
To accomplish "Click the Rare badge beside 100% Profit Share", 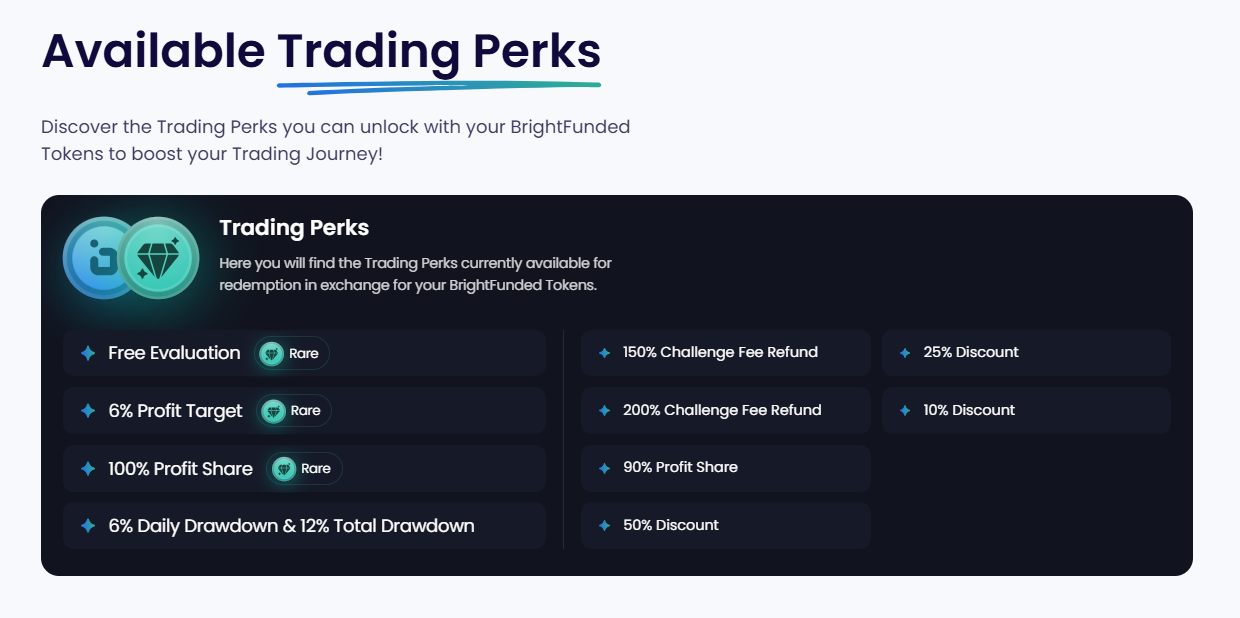I will (305, 468).
